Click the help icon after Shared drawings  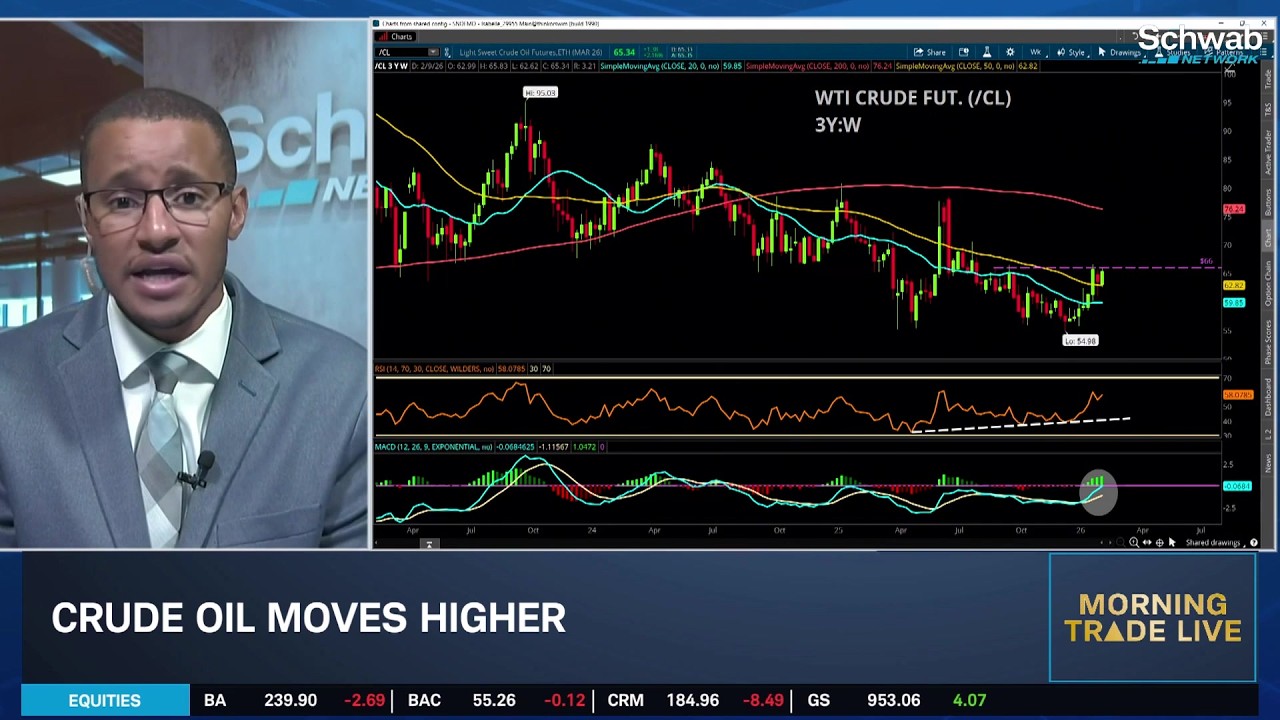click(1254, 542)
